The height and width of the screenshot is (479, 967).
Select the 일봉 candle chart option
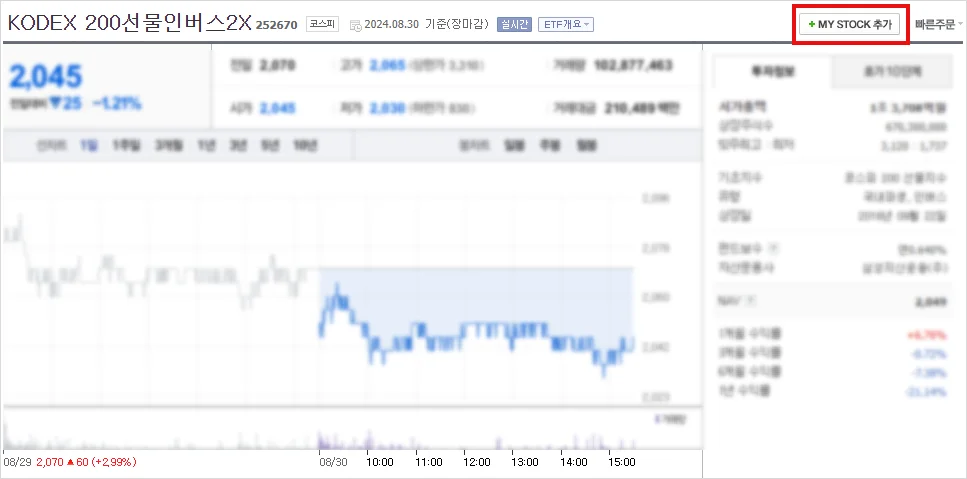coord(514,146)
